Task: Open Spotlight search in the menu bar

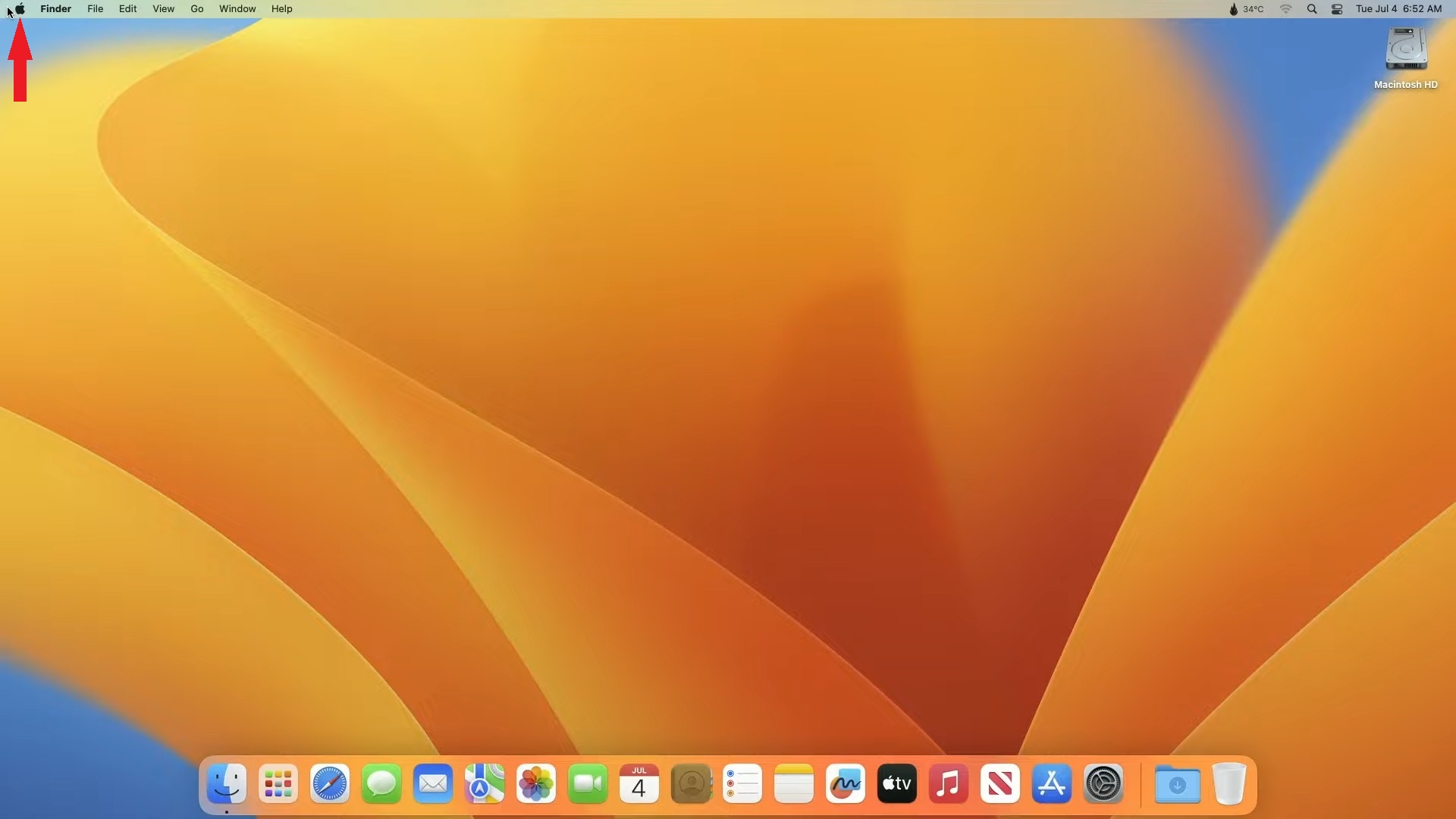Action: coord(1311,8)
